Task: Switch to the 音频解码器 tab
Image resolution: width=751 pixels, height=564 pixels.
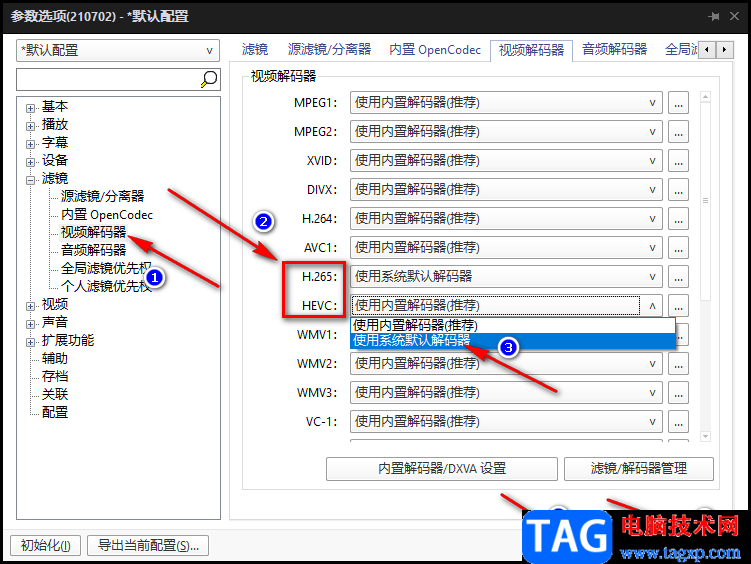Action: click(x=614, y=50)
